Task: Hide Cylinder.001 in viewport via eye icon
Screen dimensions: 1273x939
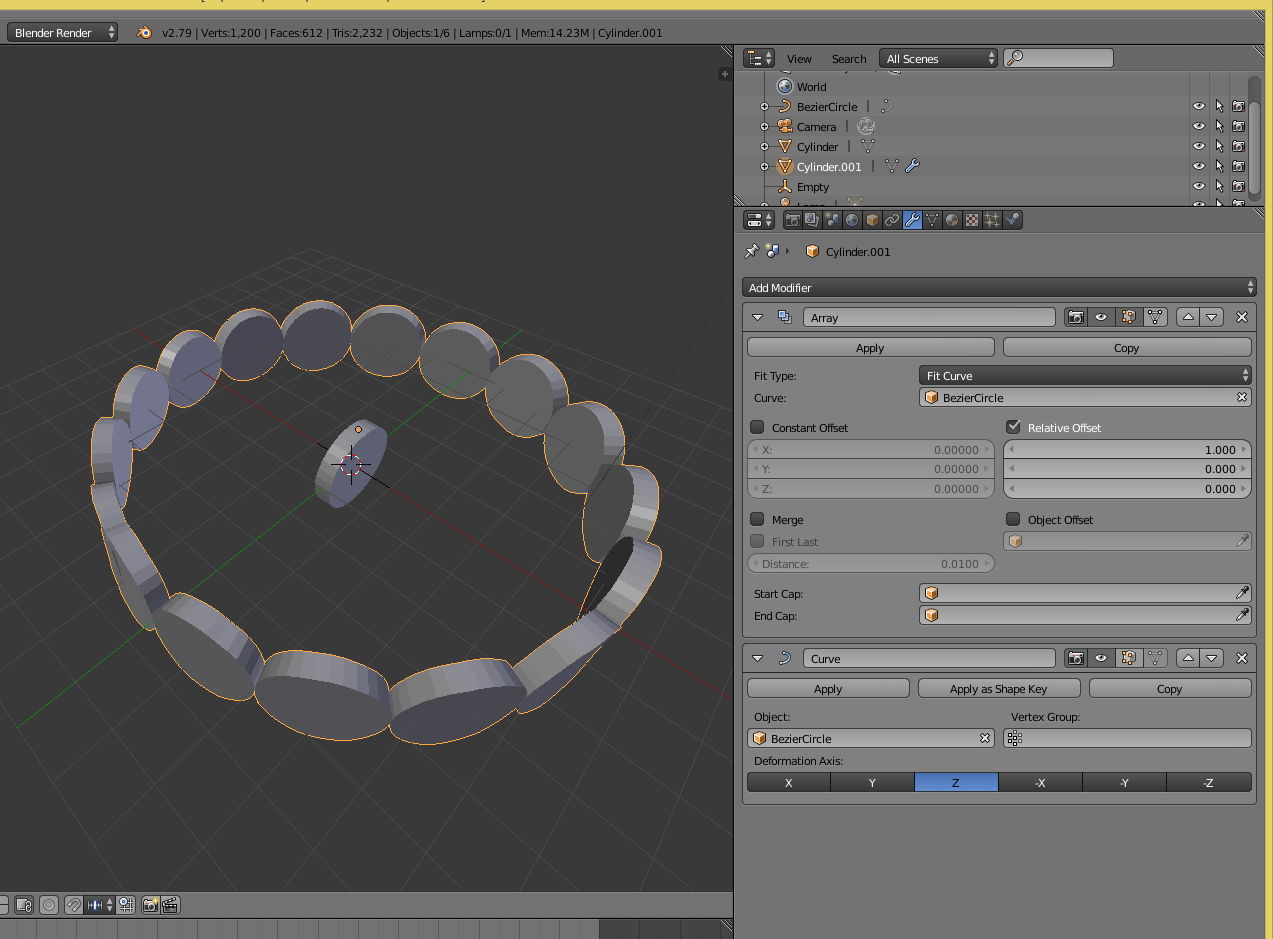Action: [x=1198, y=166]
